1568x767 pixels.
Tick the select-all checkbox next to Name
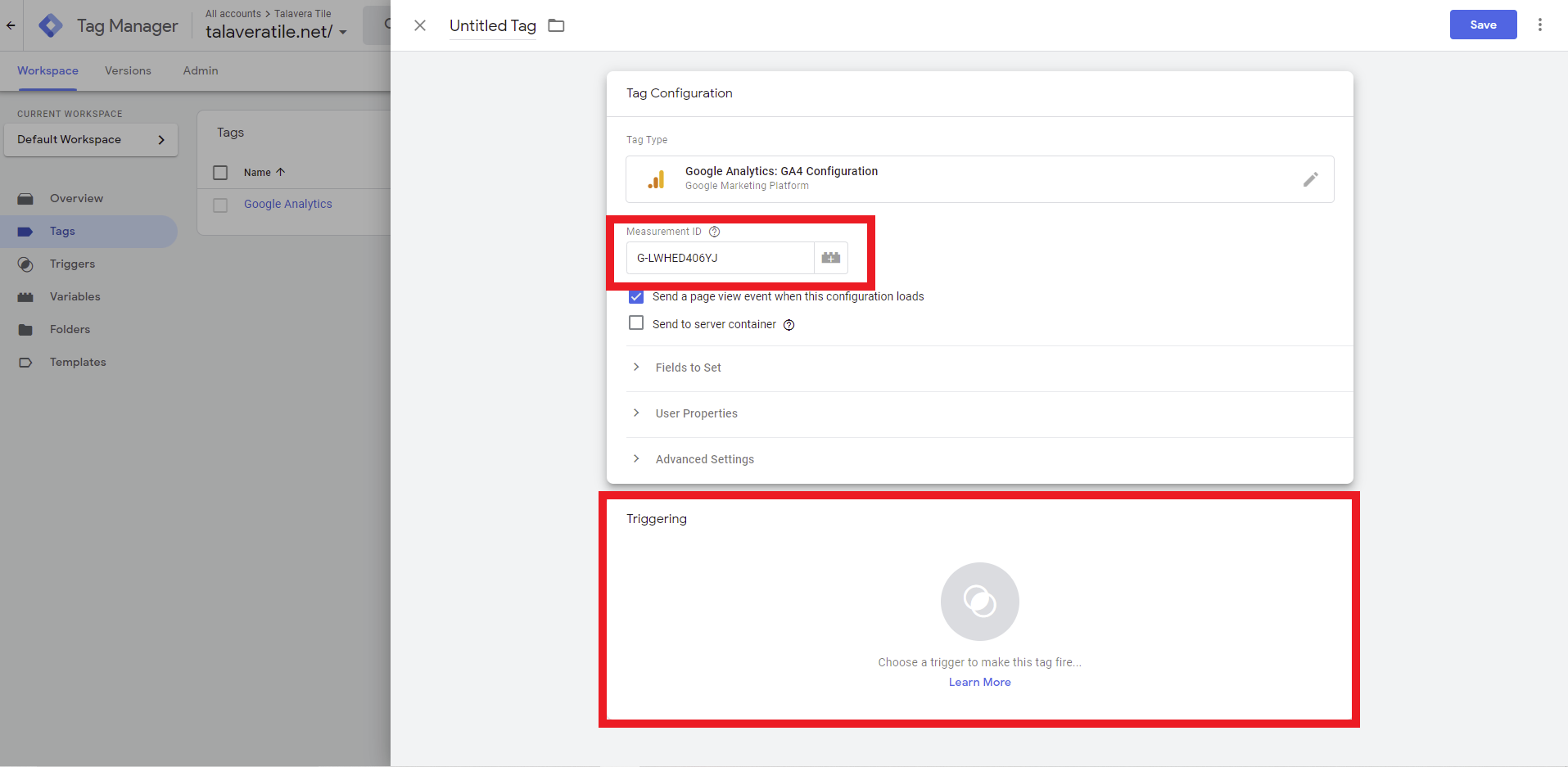(220, 173)
